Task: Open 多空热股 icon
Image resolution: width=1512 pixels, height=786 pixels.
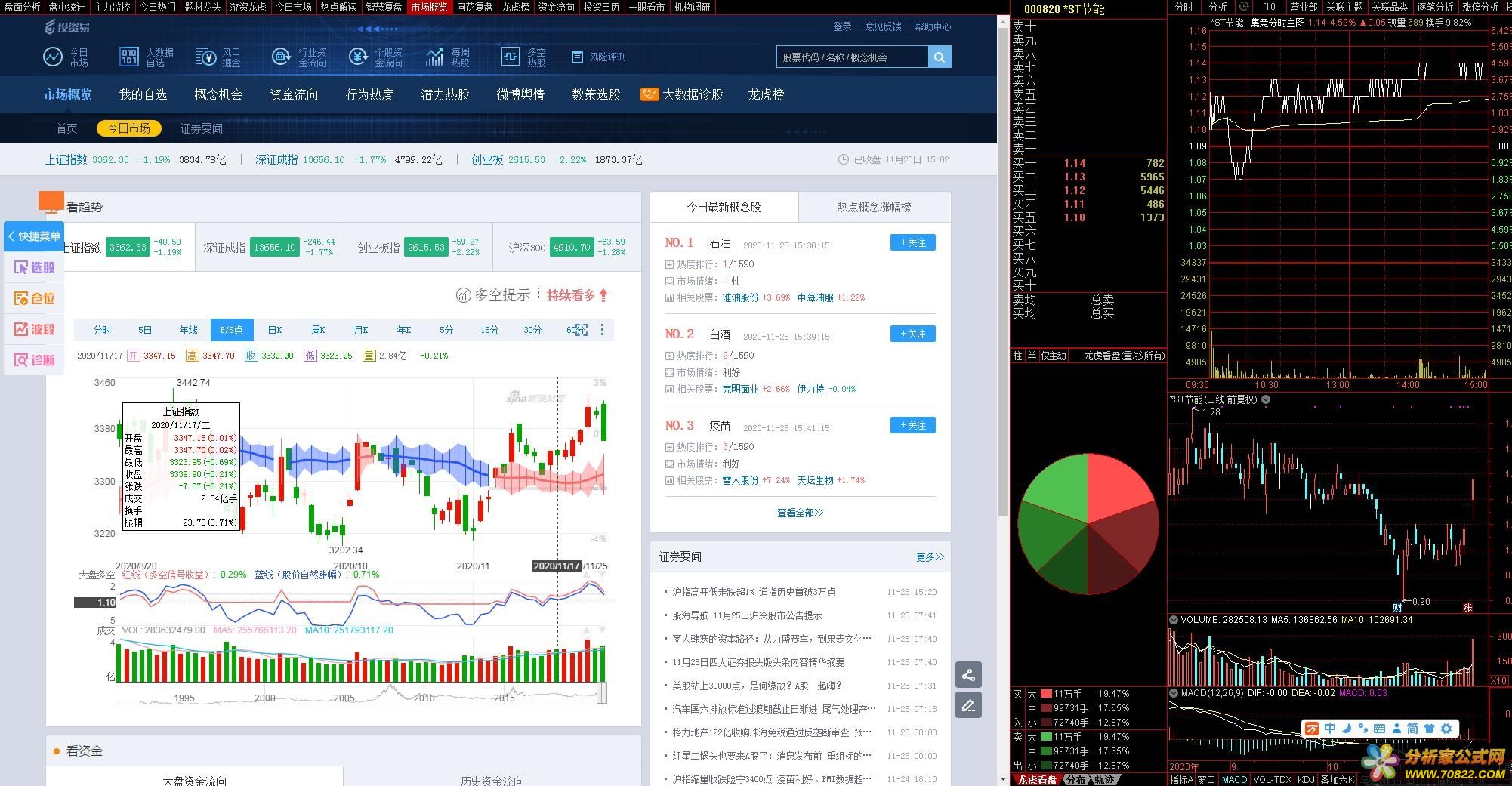Action: (510, 57)
